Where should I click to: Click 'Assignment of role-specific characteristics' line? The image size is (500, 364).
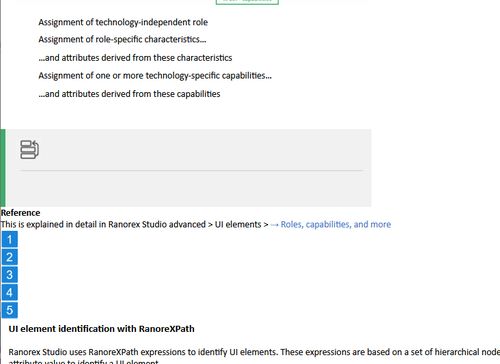pyautogui.click(x=122, y=39)
